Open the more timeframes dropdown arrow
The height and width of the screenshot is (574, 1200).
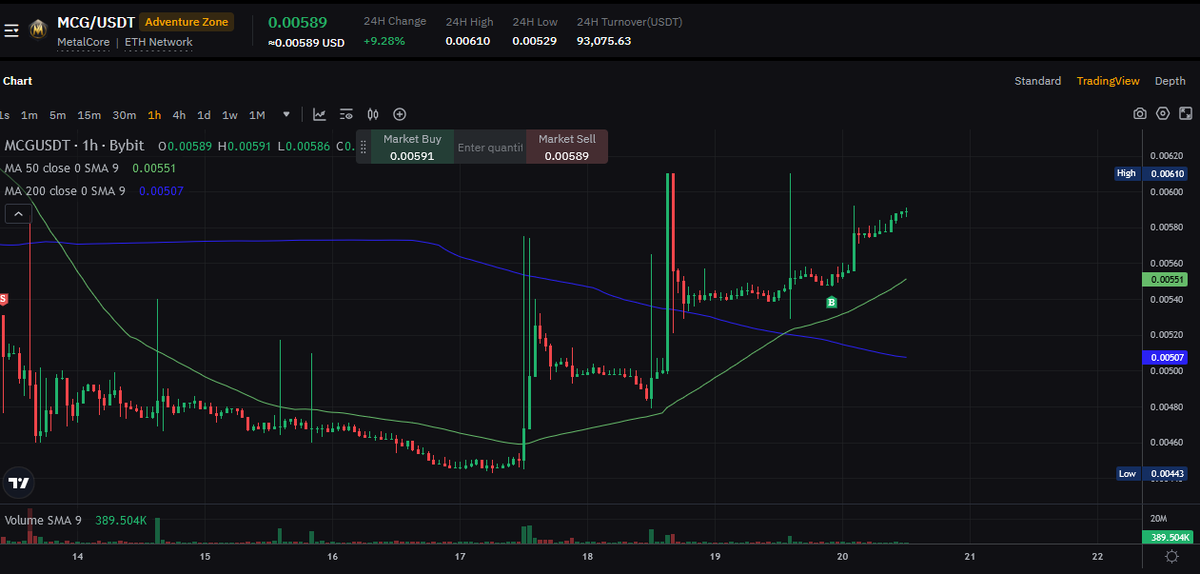coord(287,115)
